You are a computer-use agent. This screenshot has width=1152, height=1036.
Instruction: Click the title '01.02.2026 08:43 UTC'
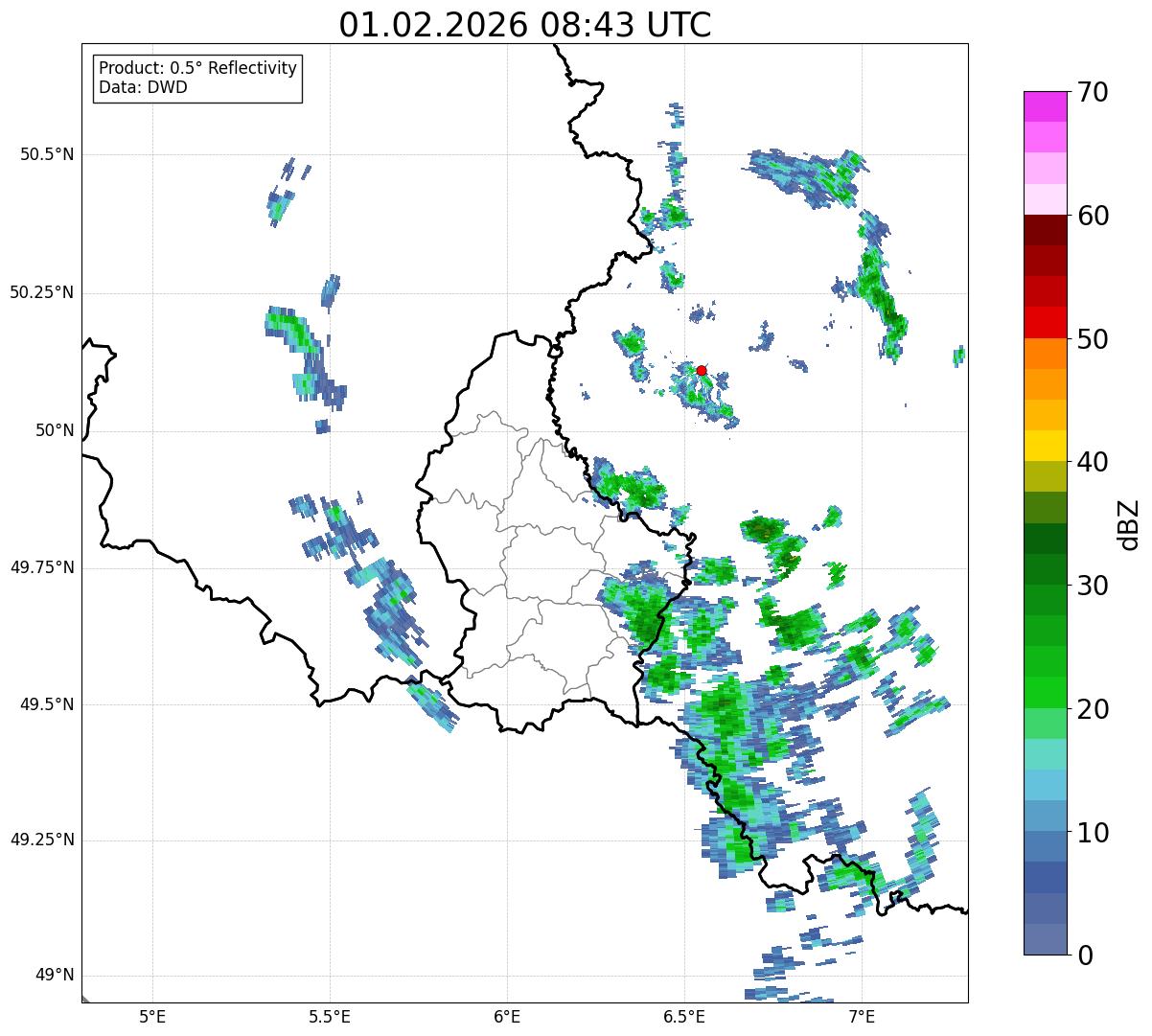point(525,25)
